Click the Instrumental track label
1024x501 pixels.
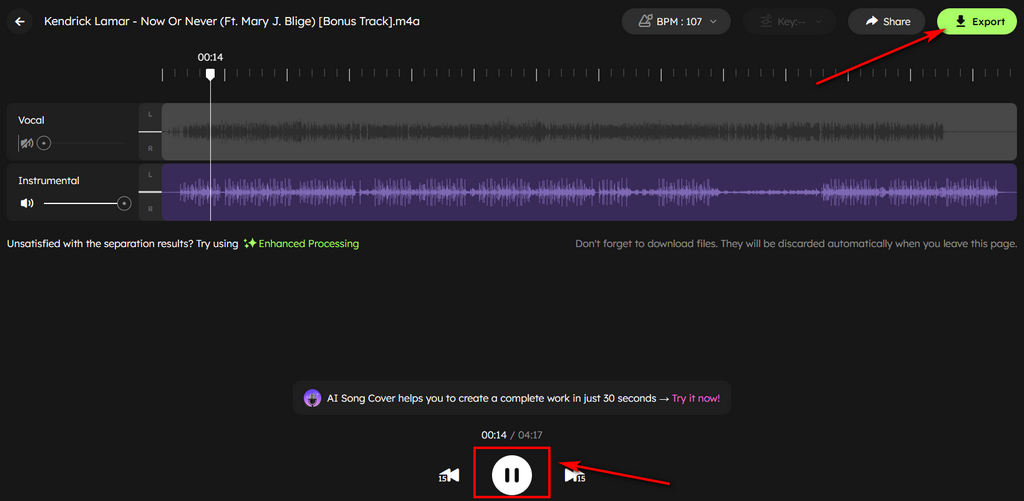click(x=49, y=180)
